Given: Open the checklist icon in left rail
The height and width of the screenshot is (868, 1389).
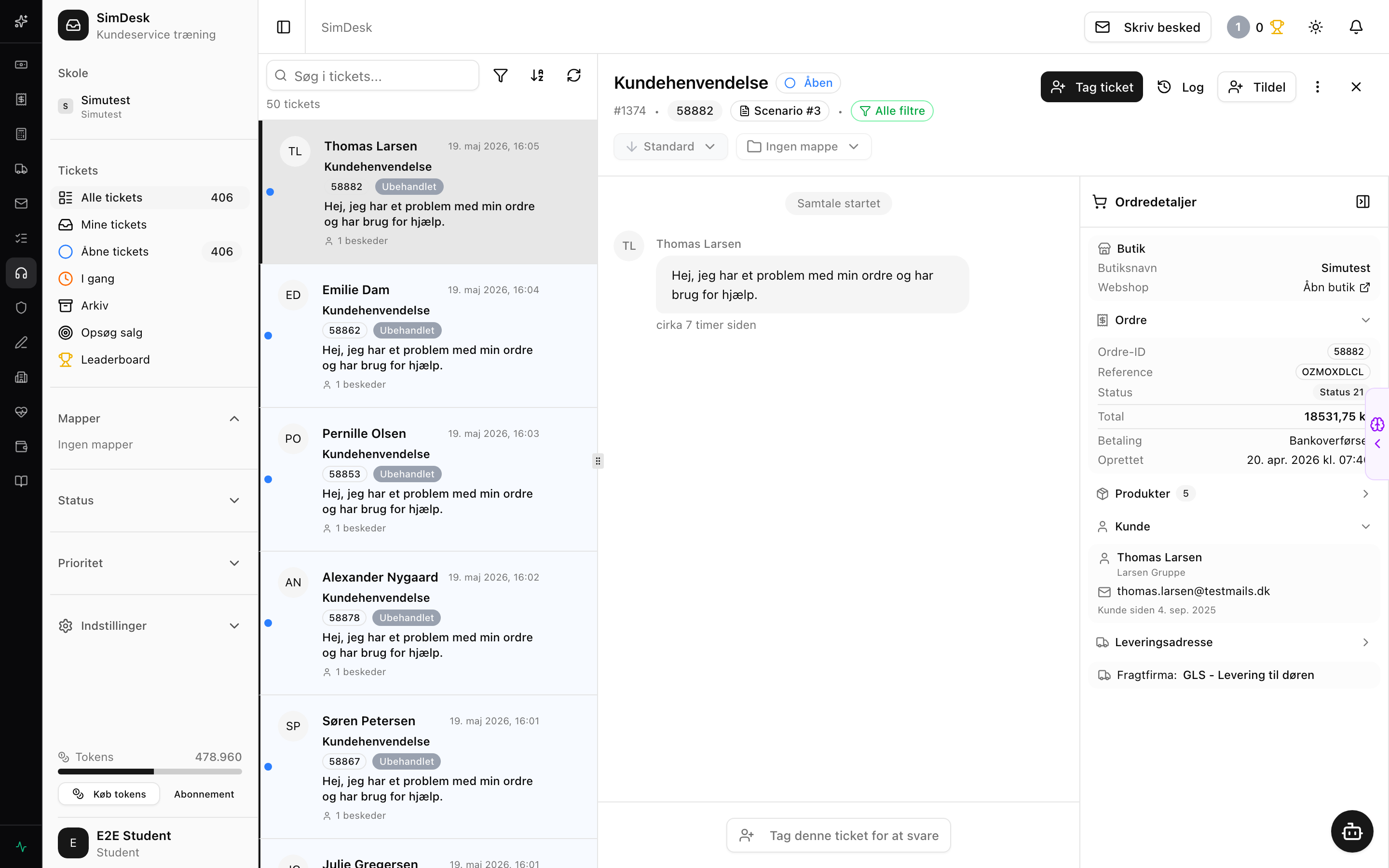Looking at the screenshot, I should [21, 238].
